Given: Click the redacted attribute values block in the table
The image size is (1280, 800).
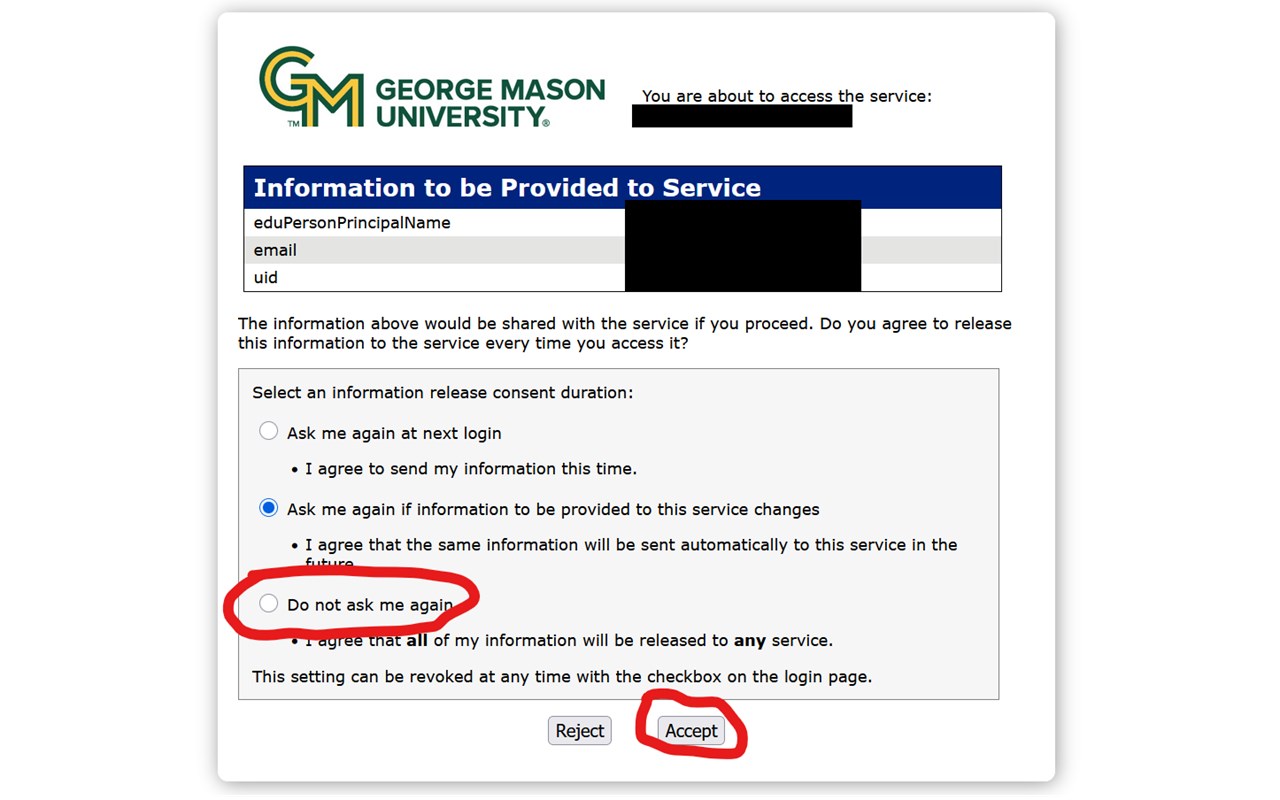Looking at the screenshot, I should [x=743, y=246].
